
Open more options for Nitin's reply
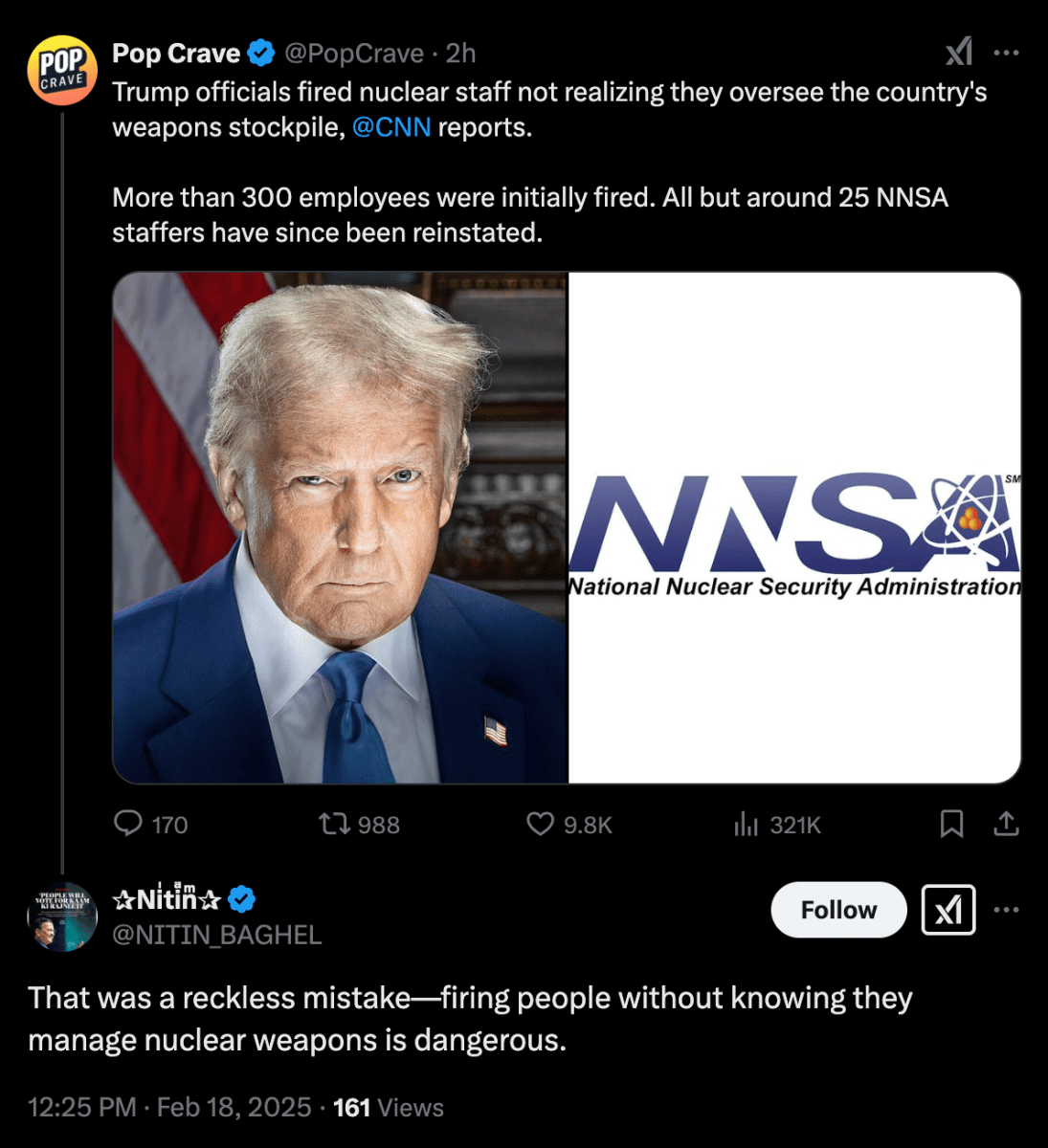tap(1006, 910)
